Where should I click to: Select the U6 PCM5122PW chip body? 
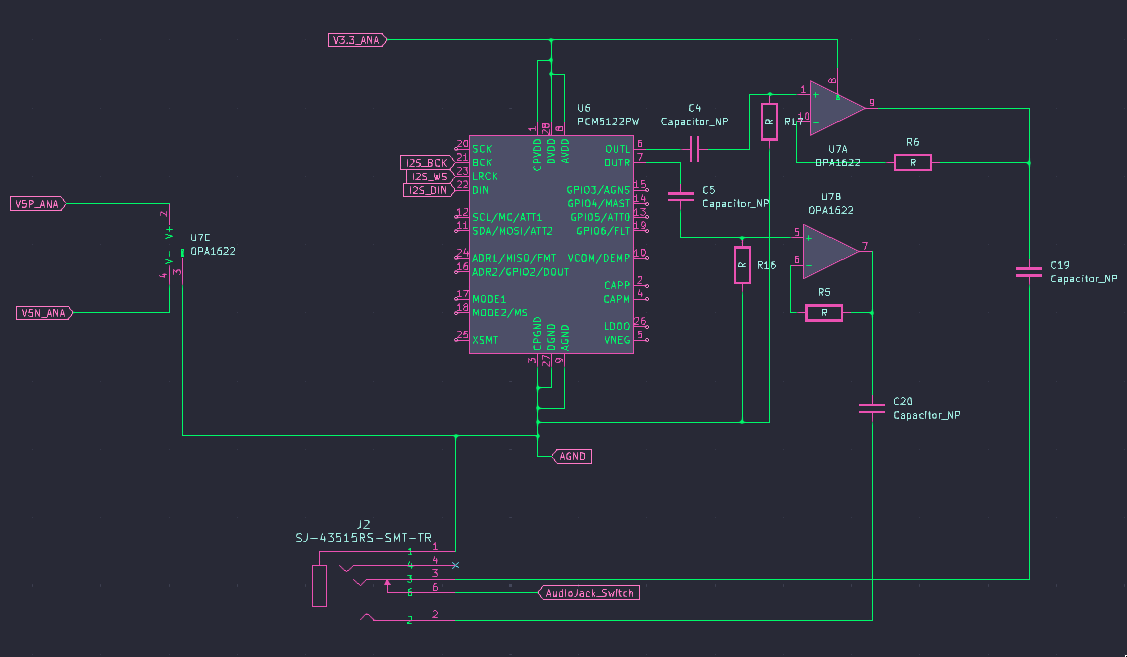point(551,244)
